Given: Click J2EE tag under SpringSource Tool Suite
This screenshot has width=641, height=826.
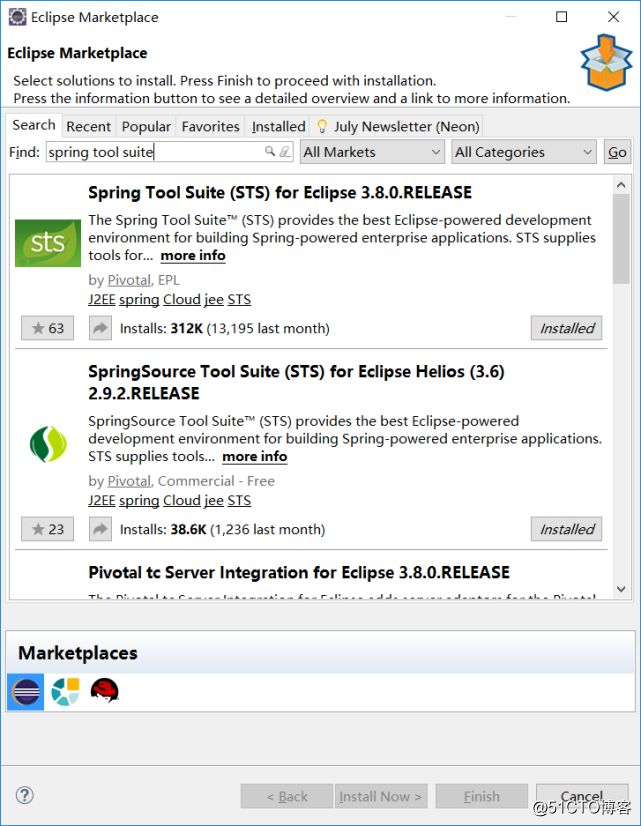Looking at the screenshot, I should click(x=102, y=500).
